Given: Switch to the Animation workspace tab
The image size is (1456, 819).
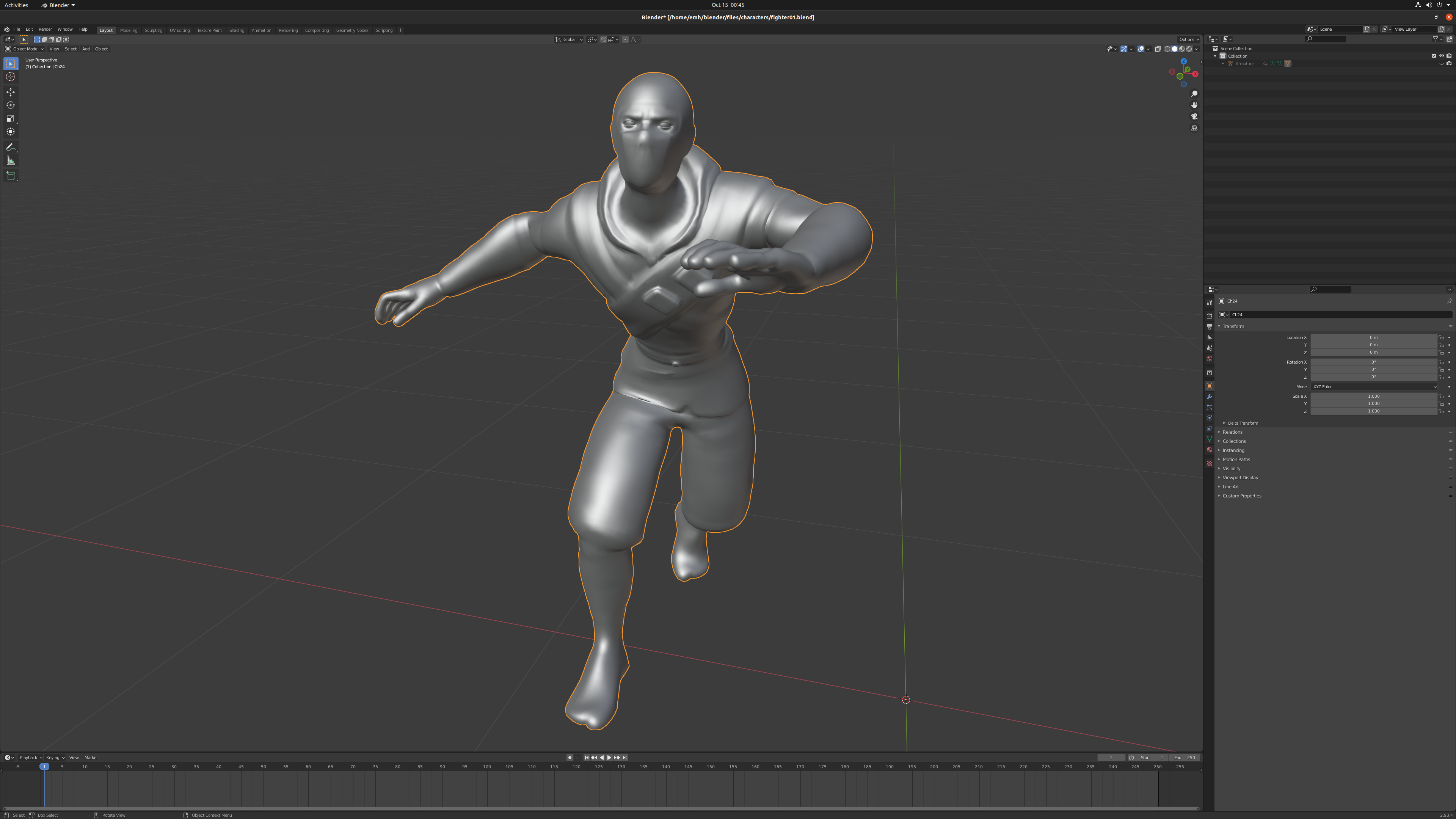Looking at the screenshot, I should coord(261,30).
